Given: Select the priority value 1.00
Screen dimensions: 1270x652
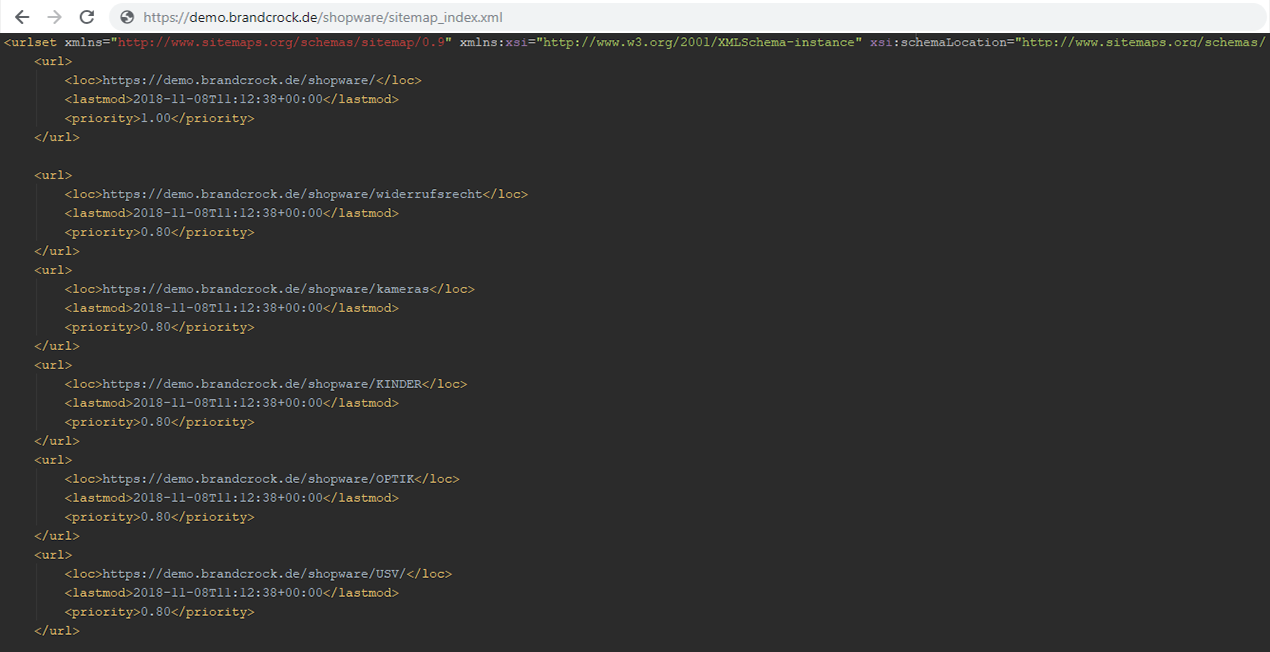Looking at the screenshot, I should pos(157,118).
